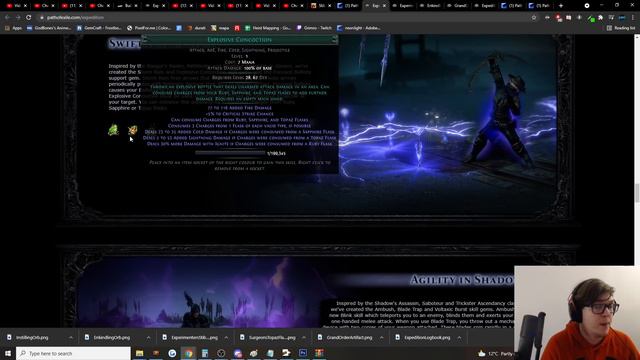
Task: Switch to the Experimenters tab
Action: tap(403, 6)
